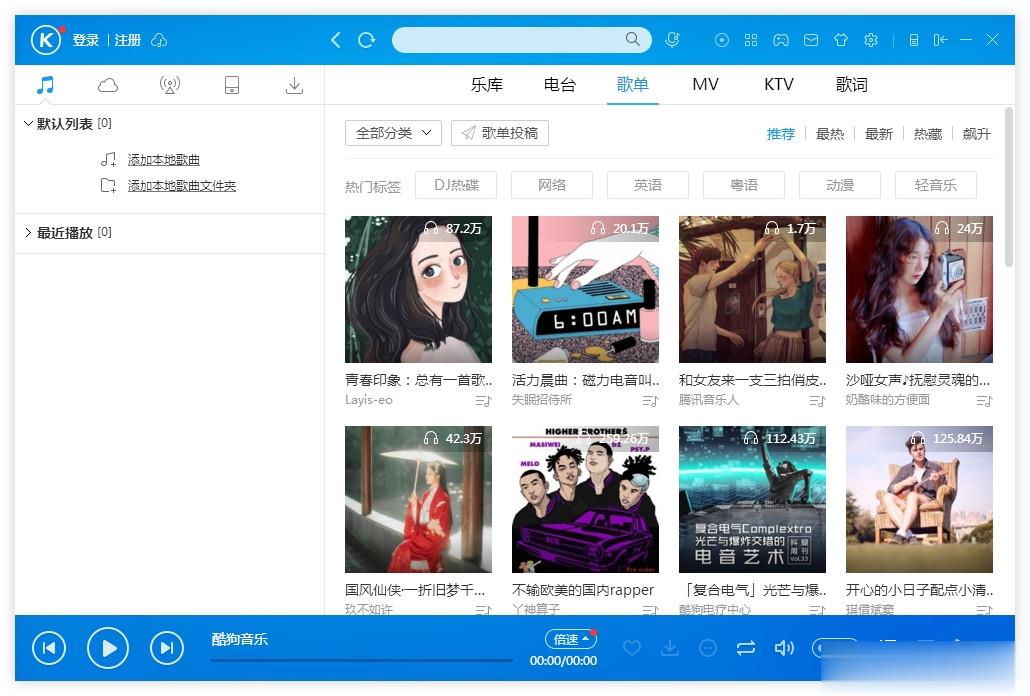Switch to the KTV tab
This screenshot has height=696, width=1030.
point(778,85)
